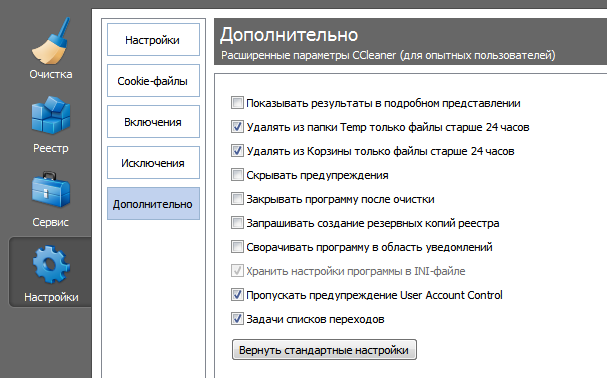607x378 pixels.
Task: Click the Реестр sidebar label
Action: pyautogui.click(x=51, y=148)
